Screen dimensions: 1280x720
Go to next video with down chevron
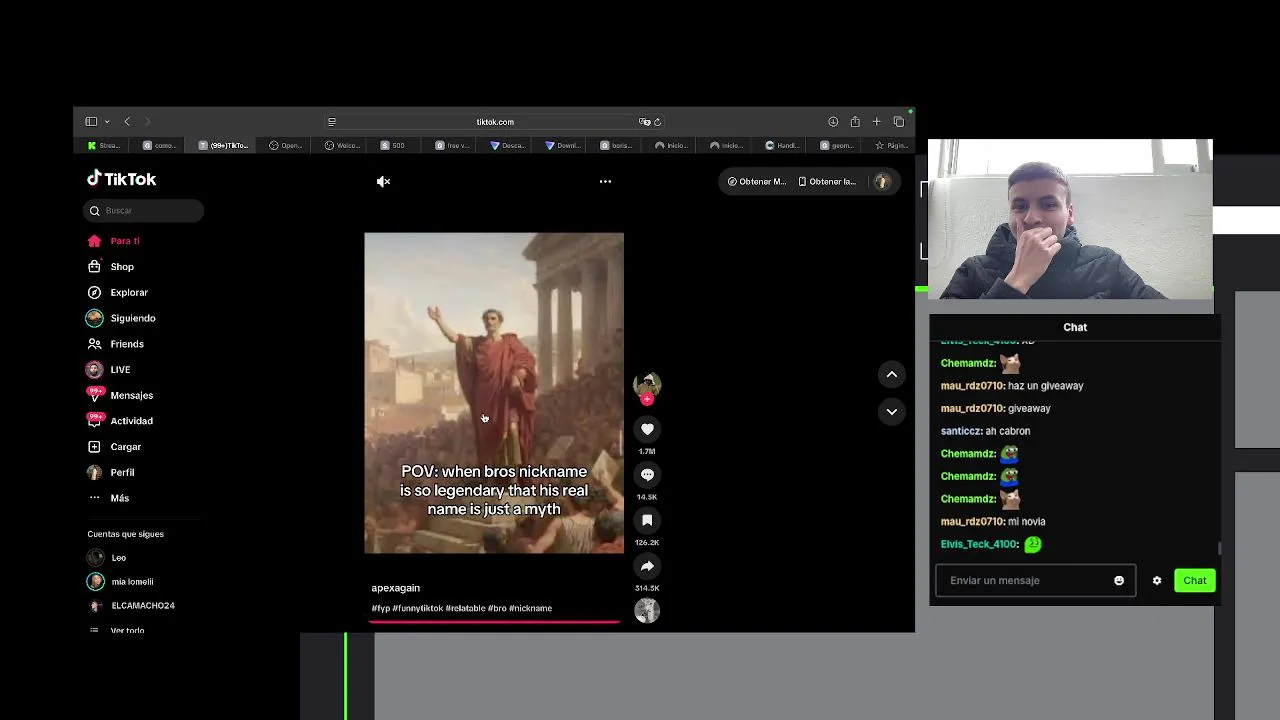click(891, 411)
